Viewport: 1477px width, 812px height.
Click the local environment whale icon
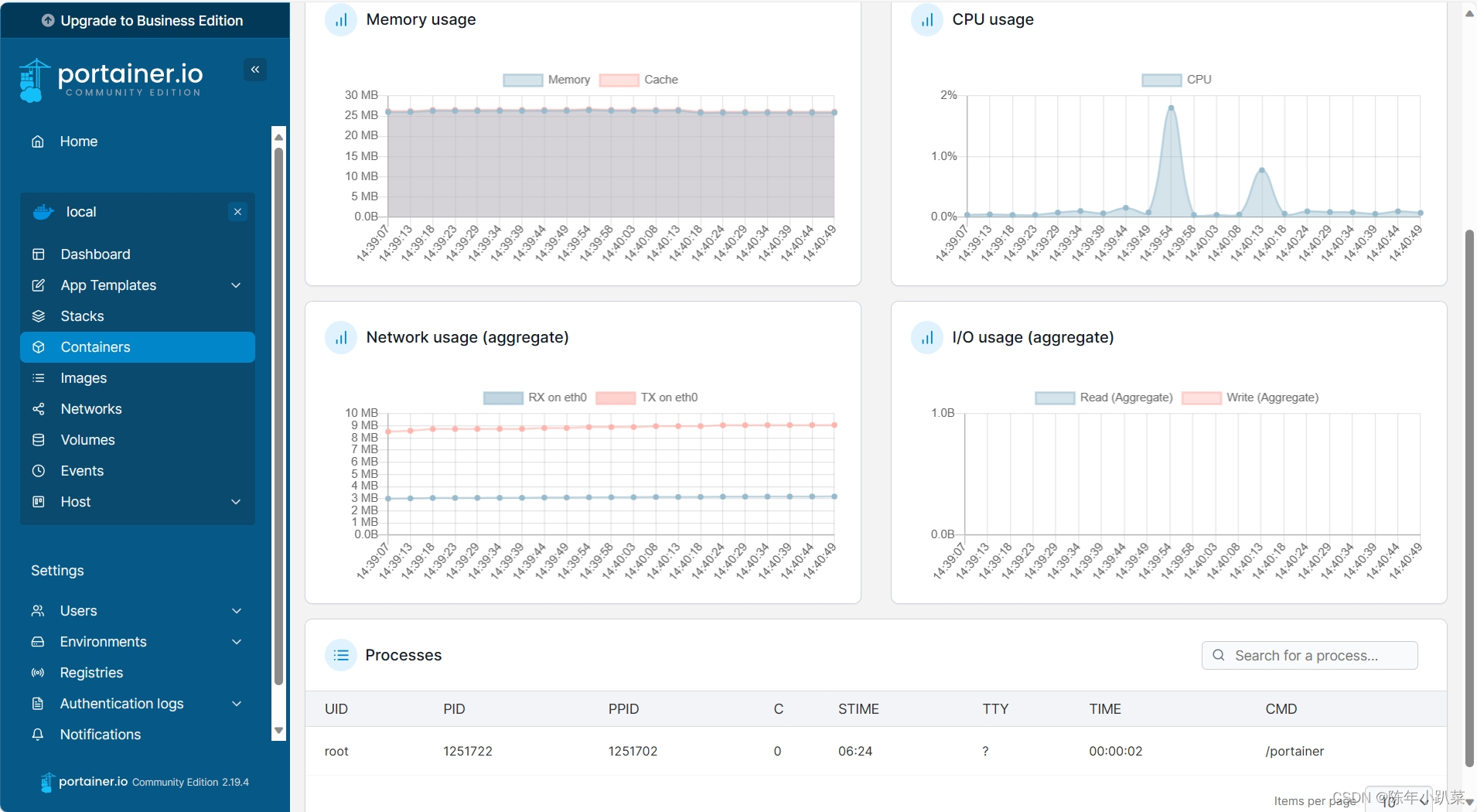43,212
